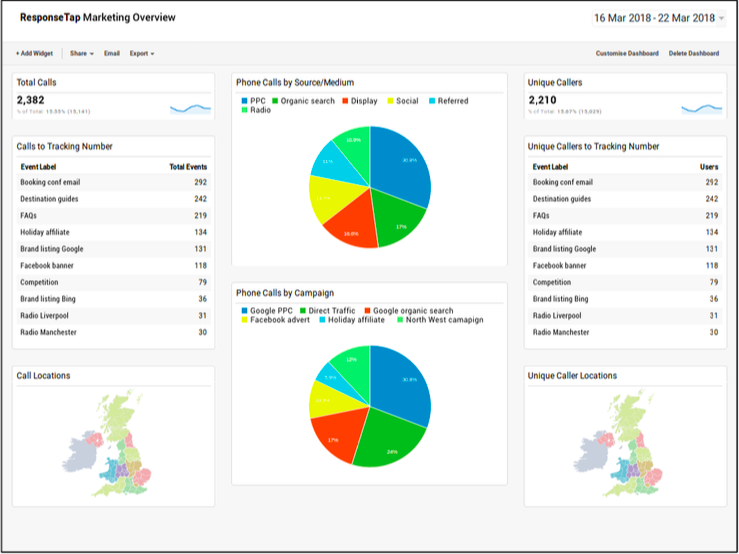Open the date range dropdown

click(x=658, y=18)
